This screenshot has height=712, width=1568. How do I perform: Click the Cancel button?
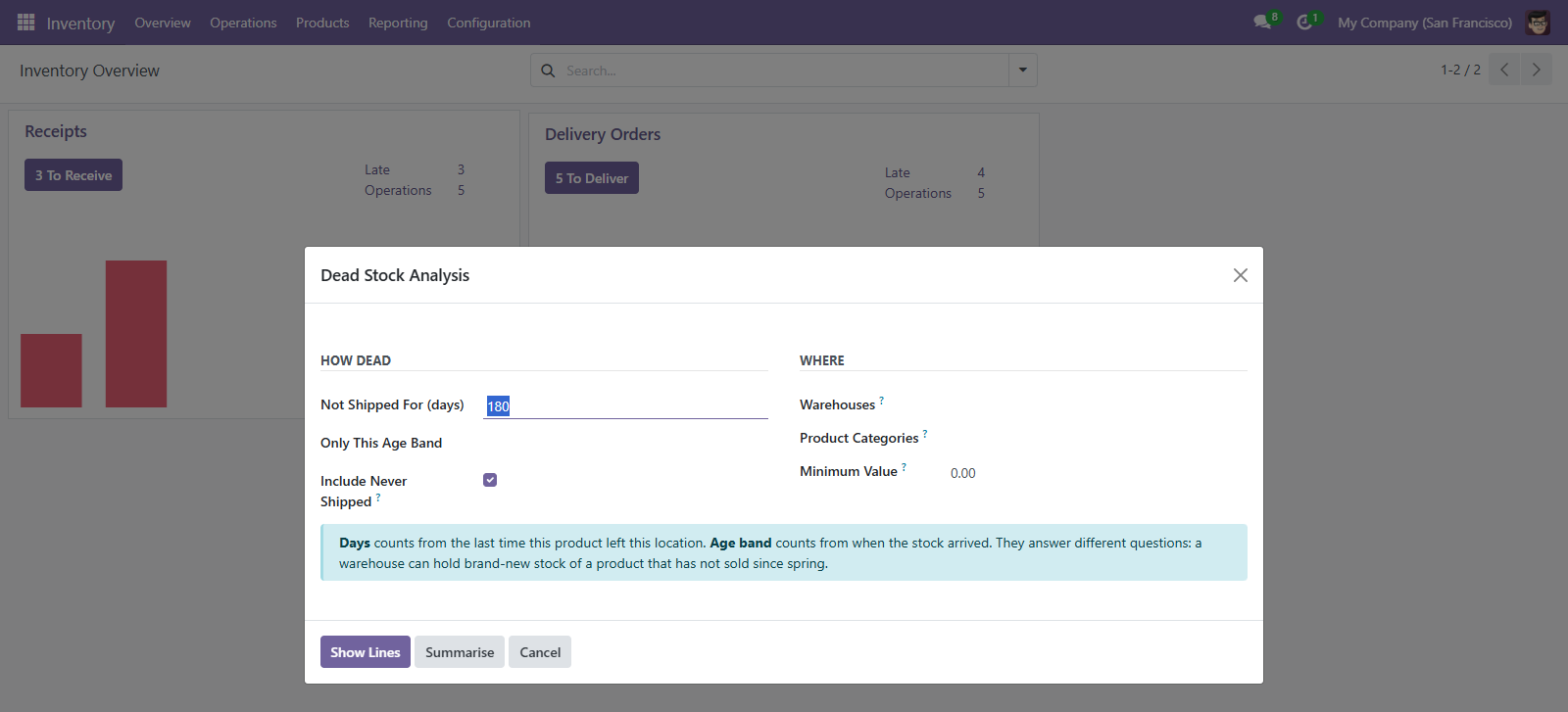click(x=540, y=652)
